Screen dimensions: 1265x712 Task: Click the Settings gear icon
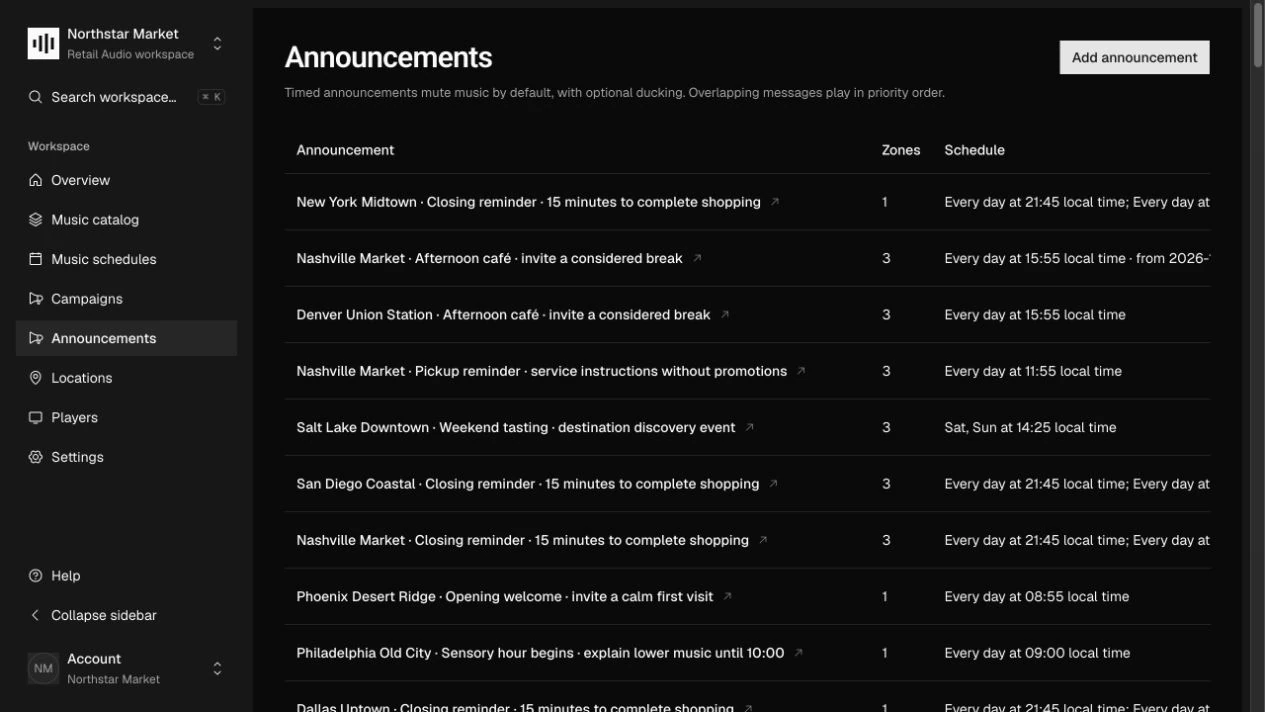point(36,457)
